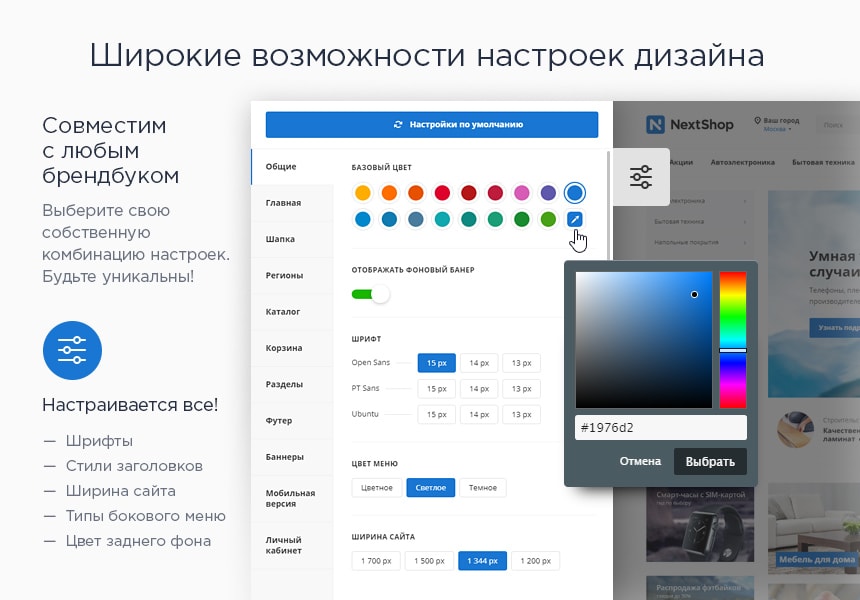Click the gray sliders settings icon beside the panel

tap(642, 175)
